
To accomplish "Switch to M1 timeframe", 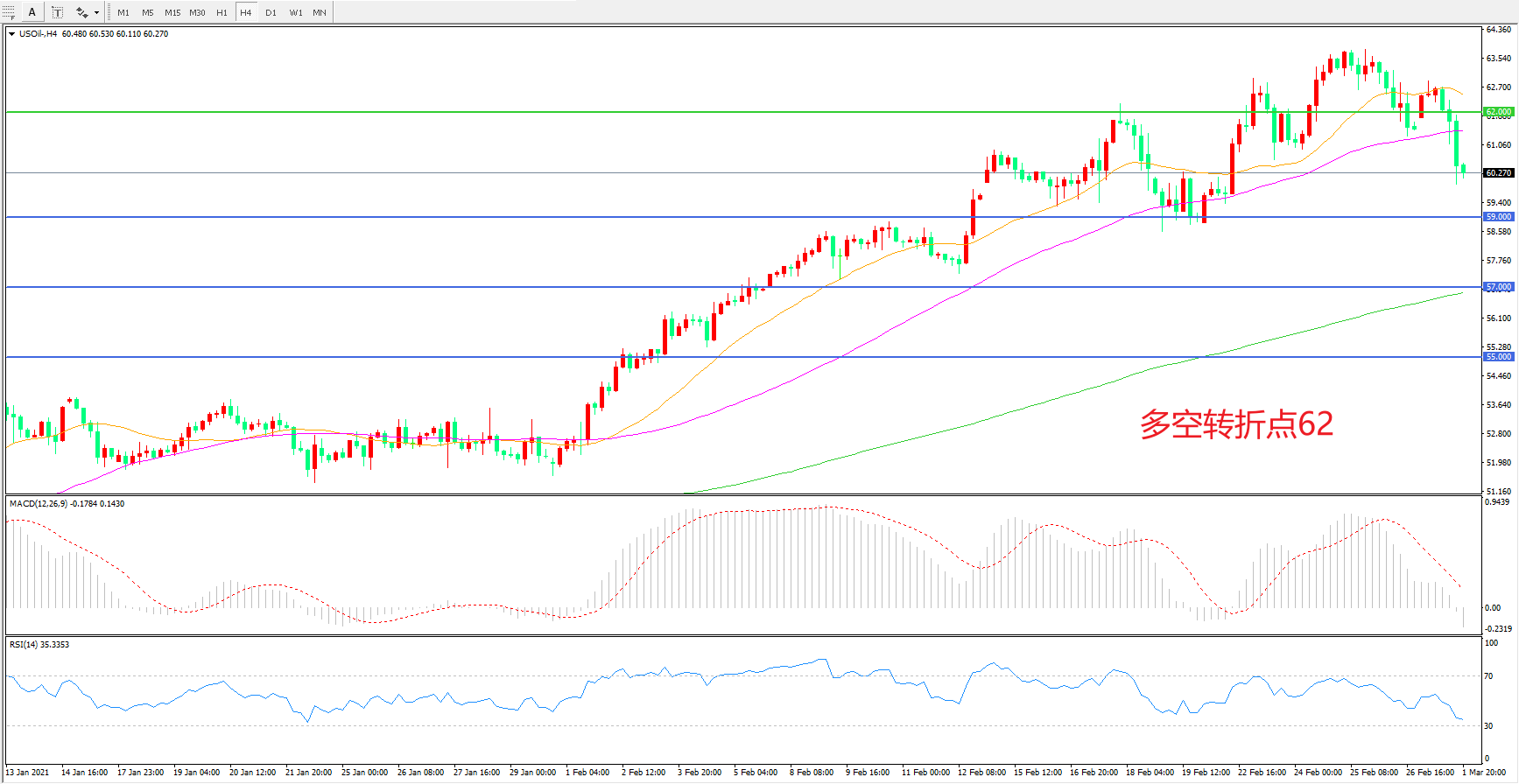I will 123,12.
